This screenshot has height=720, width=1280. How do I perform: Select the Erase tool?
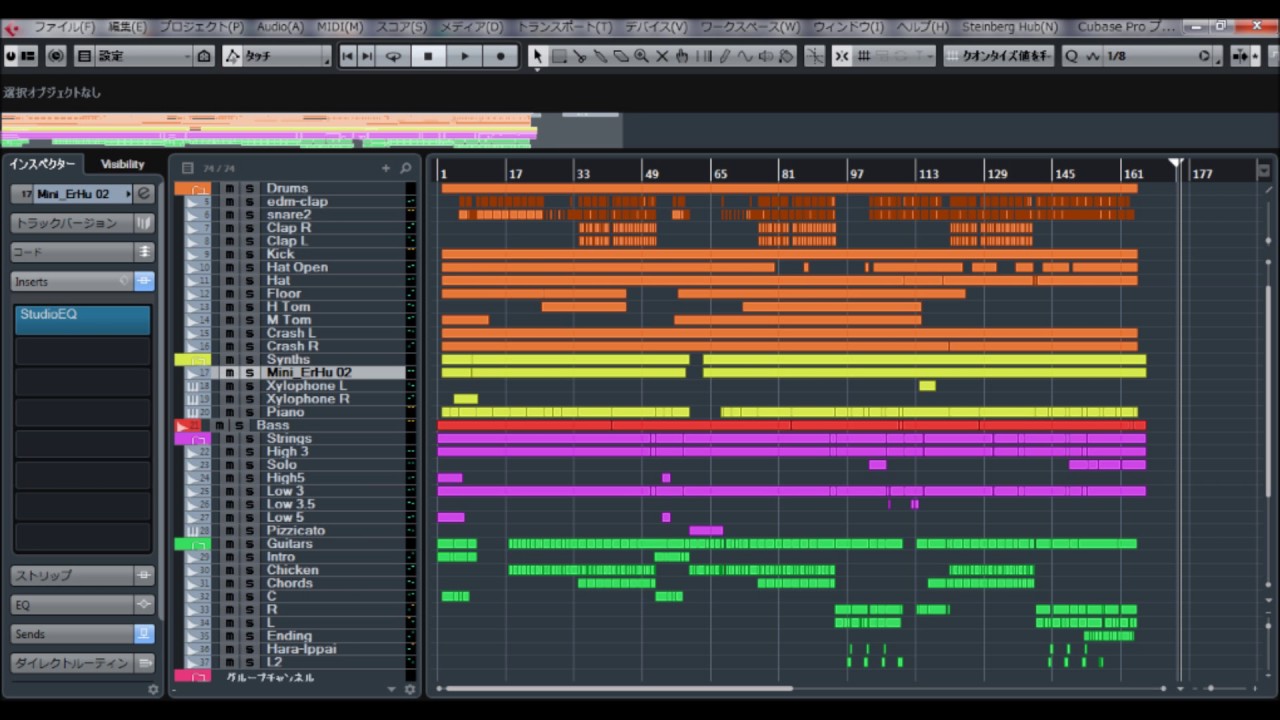620,57
